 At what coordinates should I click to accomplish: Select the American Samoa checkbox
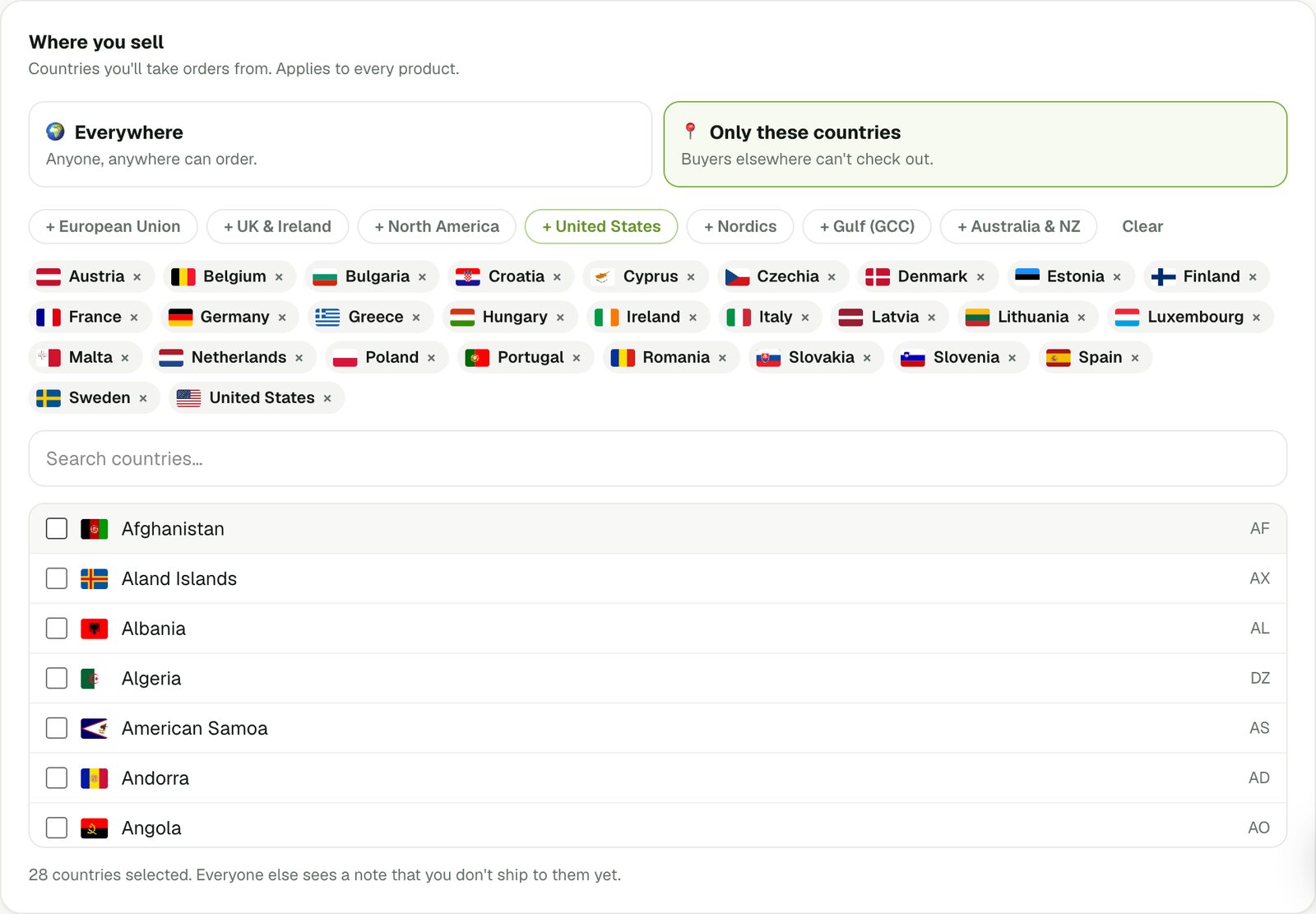[x=57, y=729]
